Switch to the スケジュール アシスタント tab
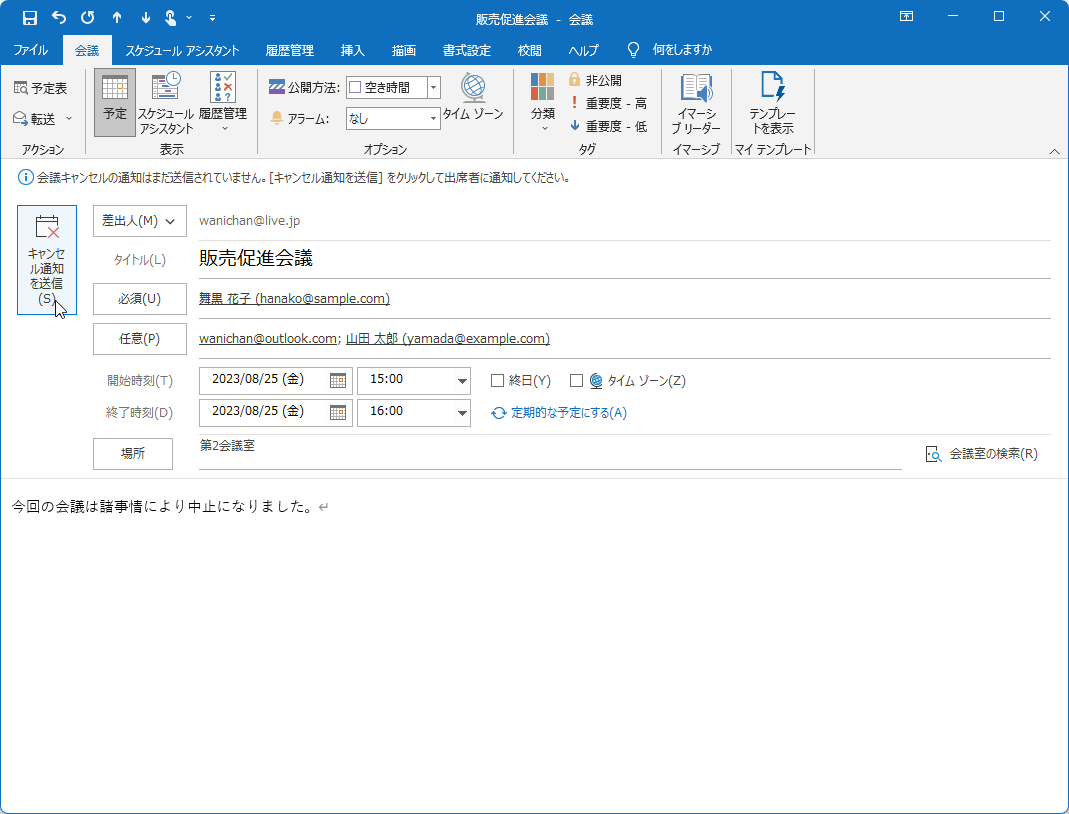1069x814 pixels. [x=182, y=50]
